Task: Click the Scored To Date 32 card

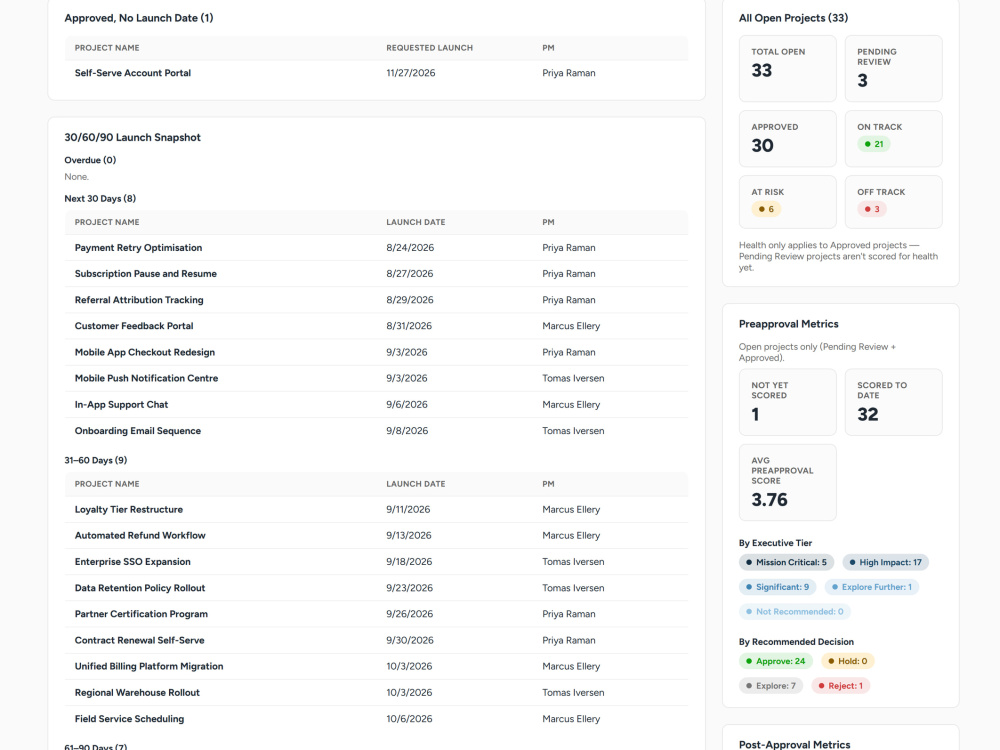Action: point(893,402)
